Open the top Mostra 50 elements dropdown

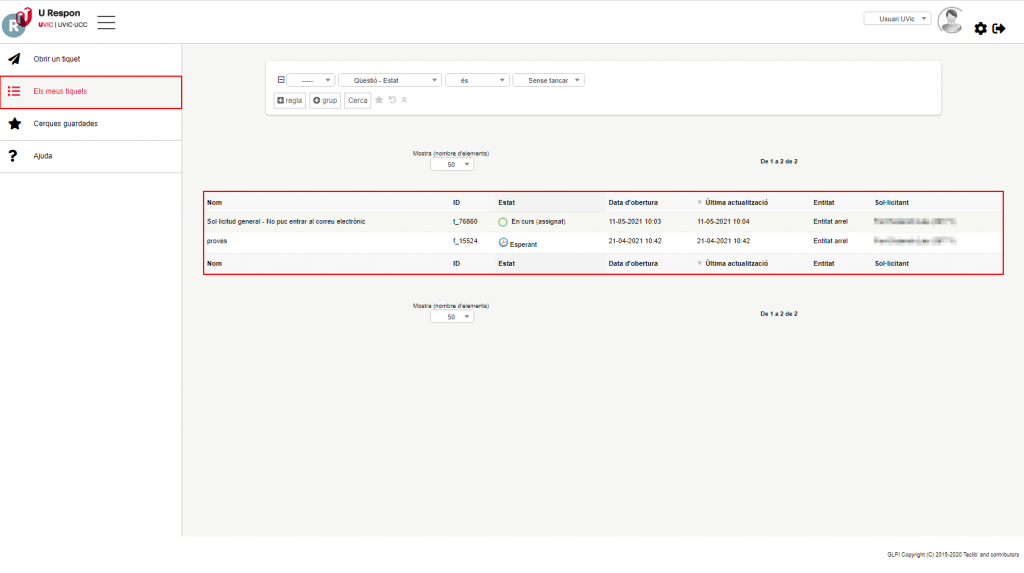coord(452,165)
